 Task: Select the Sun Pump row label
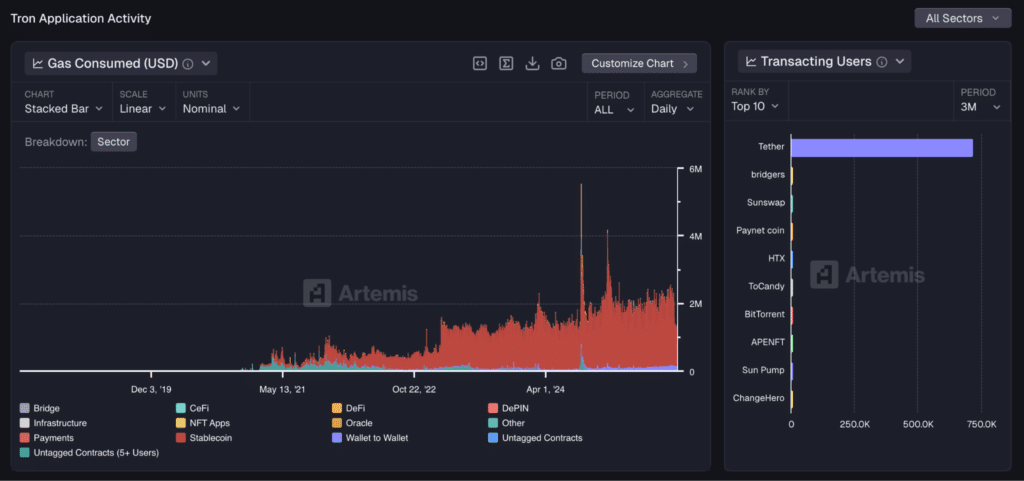click(x=763, y=369)
